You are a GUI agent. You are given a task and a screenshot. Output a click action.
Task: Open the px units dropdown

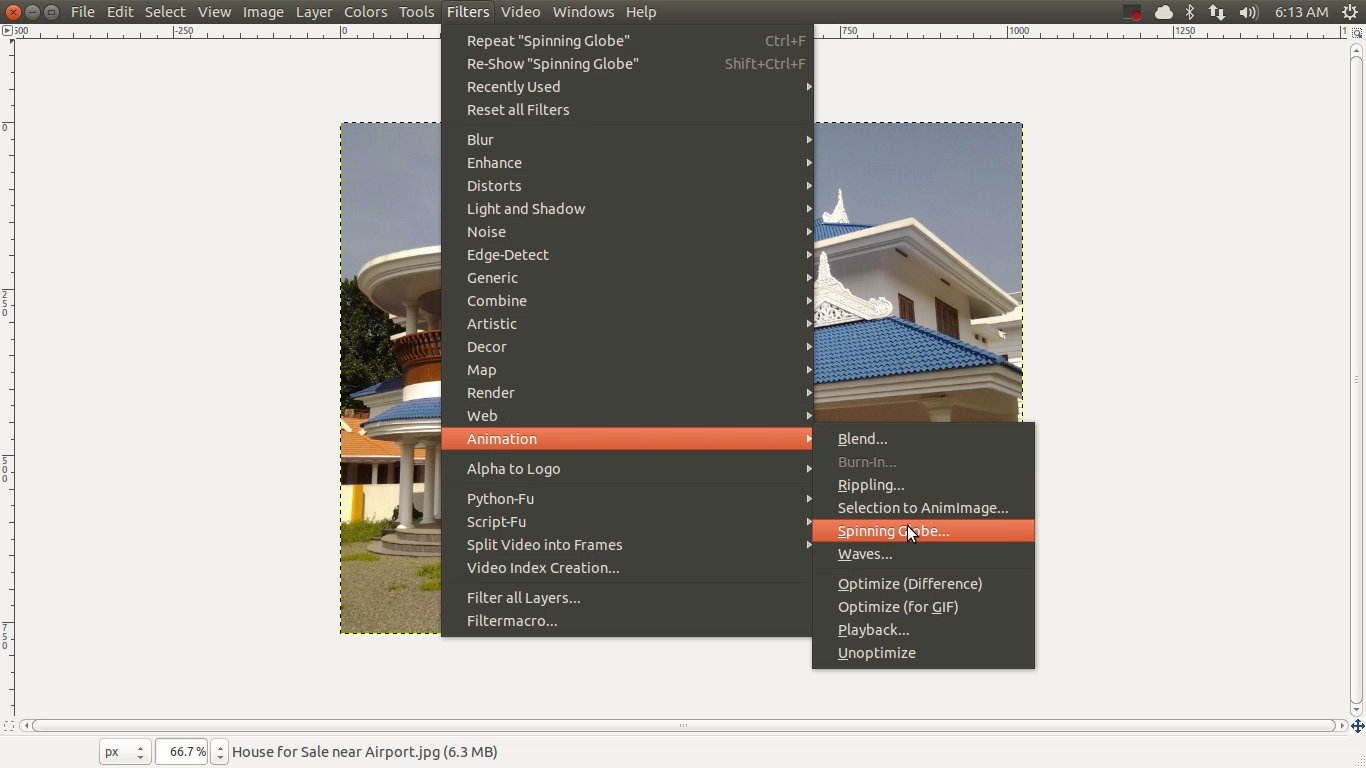[124, 751]
